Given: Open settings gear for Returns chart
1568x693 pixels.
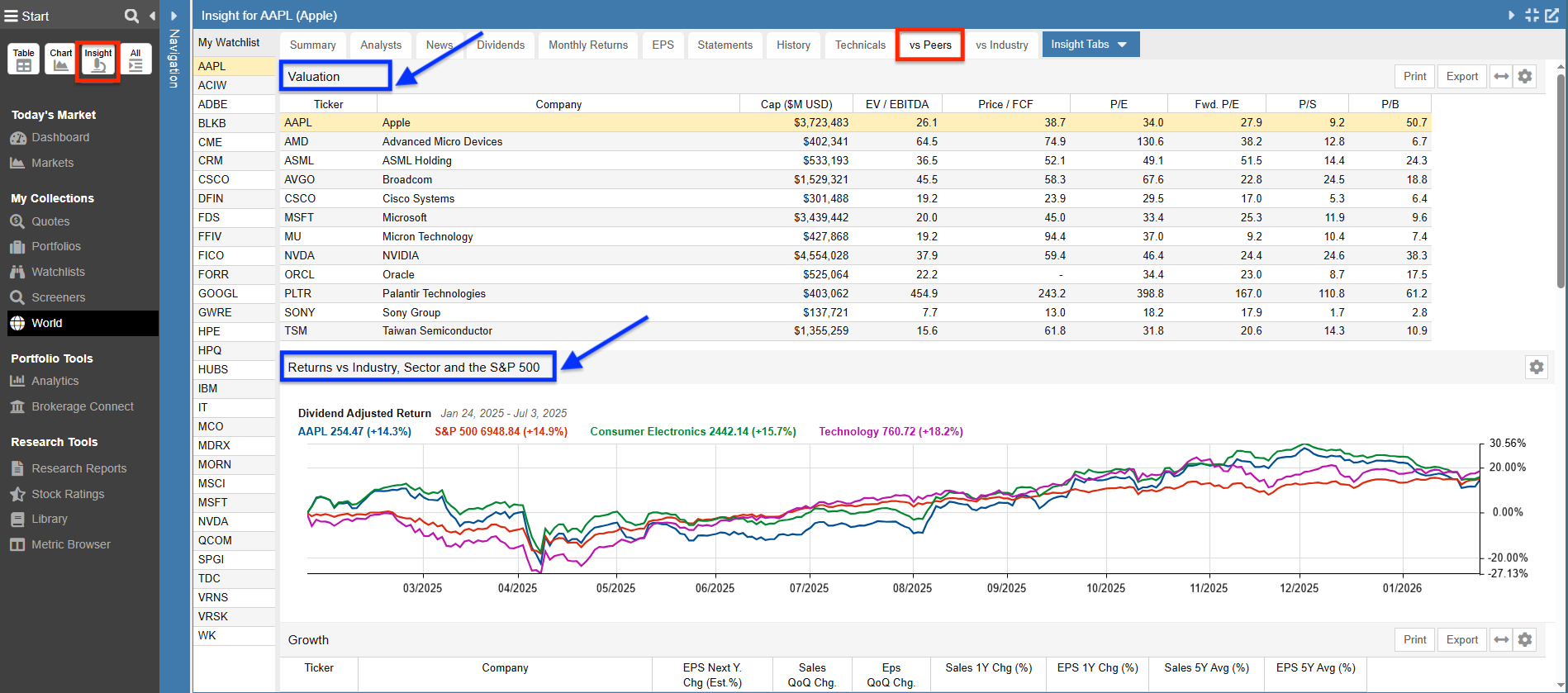Looking at the screenshot, I should point(1536,367).
